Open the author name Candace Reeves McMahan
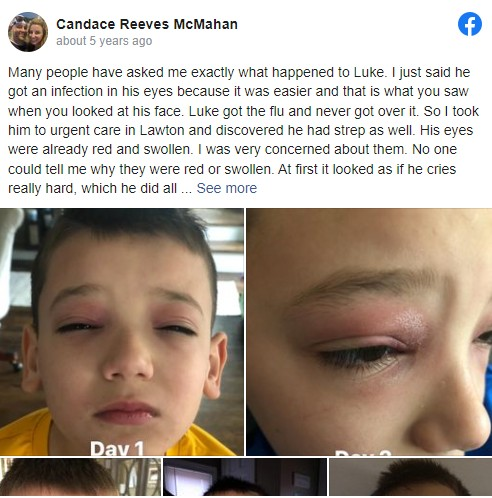This screenshot has width=492, height=498. pos(147,24)
